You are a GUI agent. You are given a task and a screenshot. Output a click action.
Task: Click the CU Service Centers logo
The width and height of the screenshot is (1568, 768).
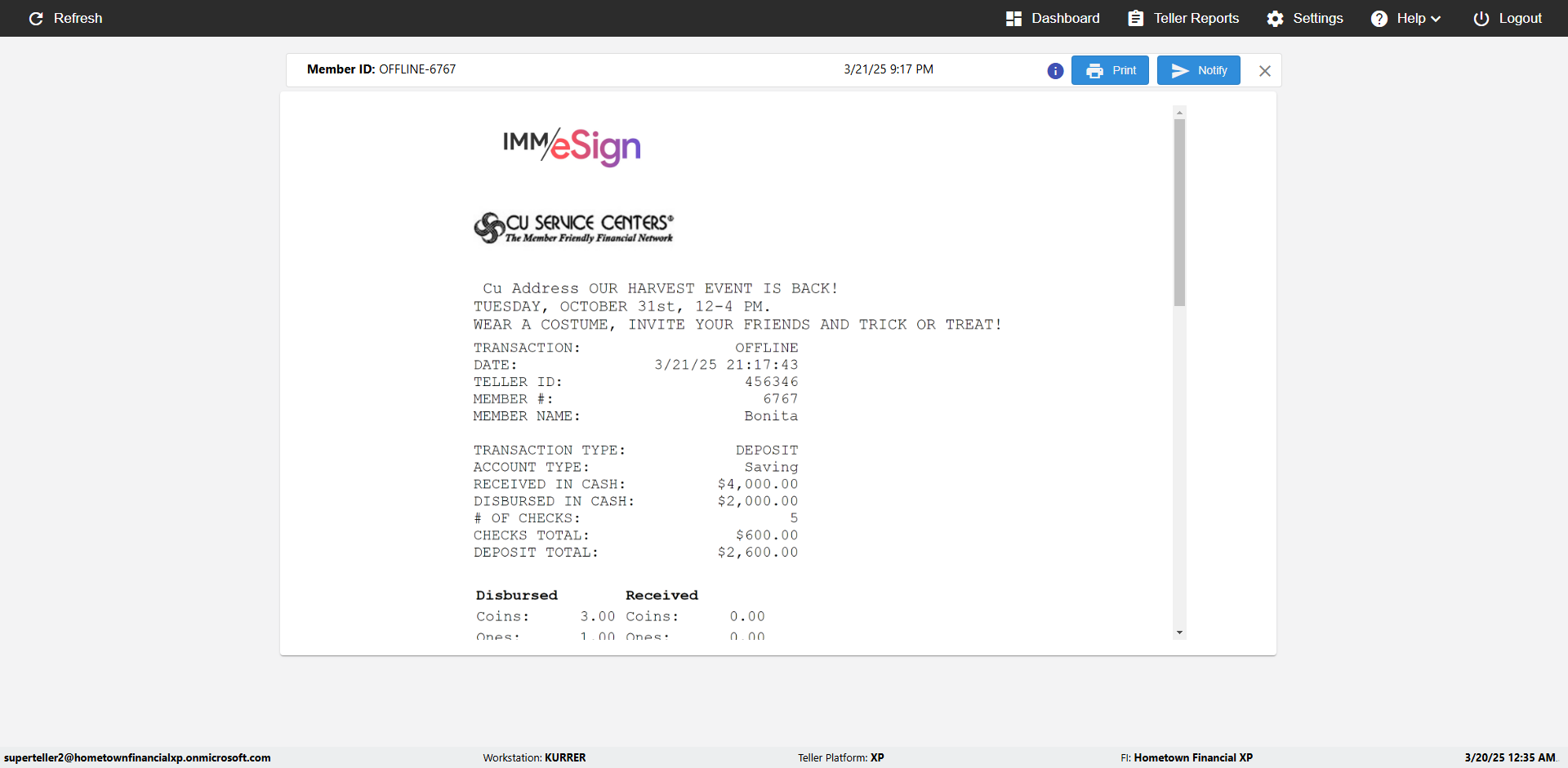tap(573, 228)
